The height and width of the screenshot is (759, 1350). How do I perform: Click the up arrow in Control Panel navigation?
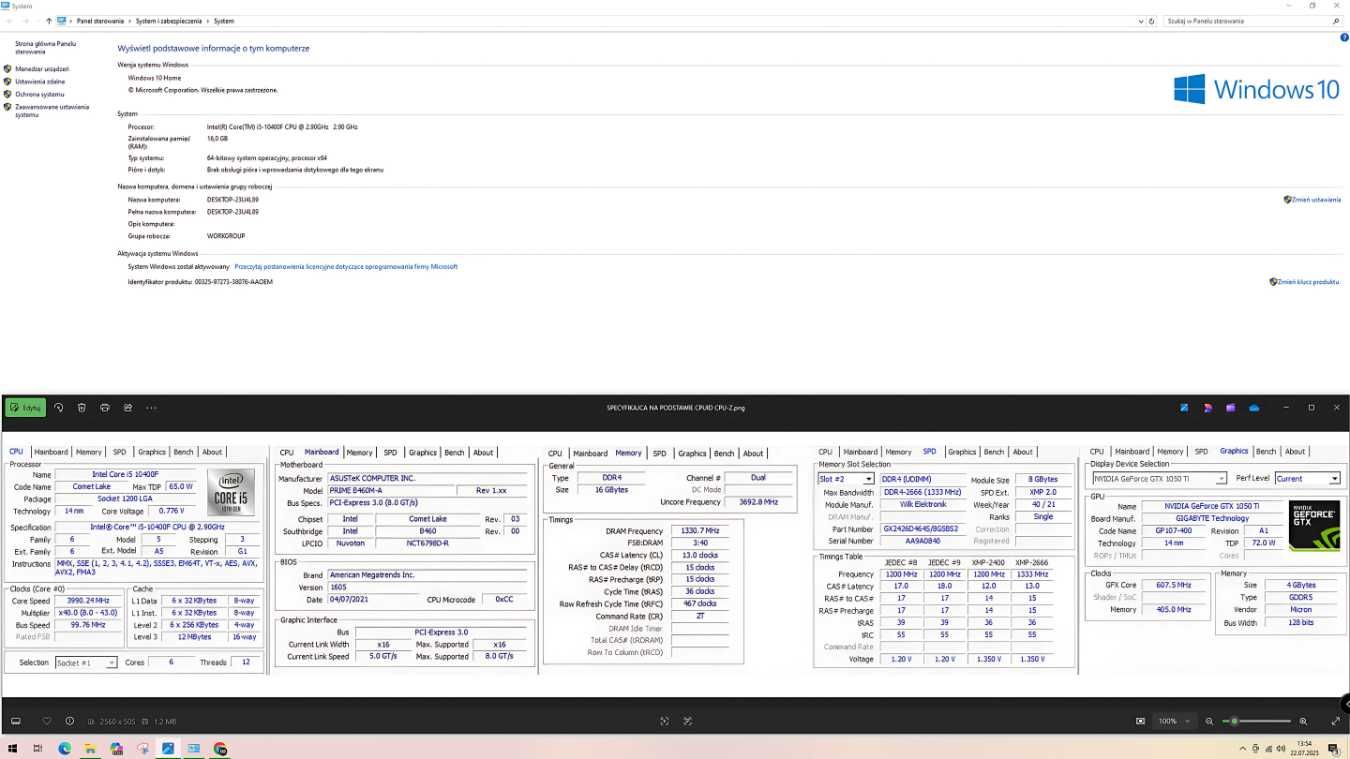click(49, 20)
